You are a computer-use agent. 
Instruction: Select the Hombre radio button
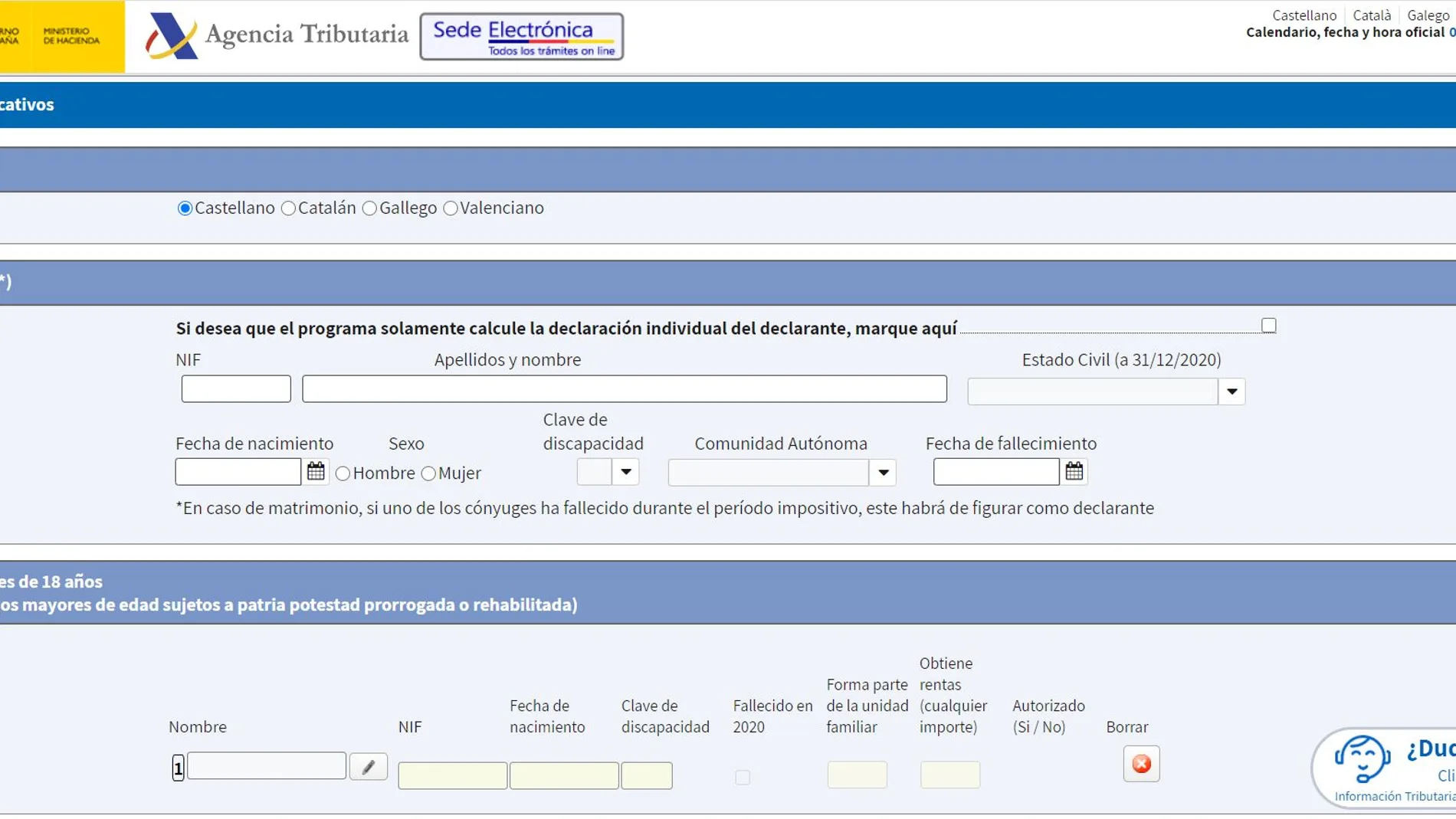click(x=343, y=473)
